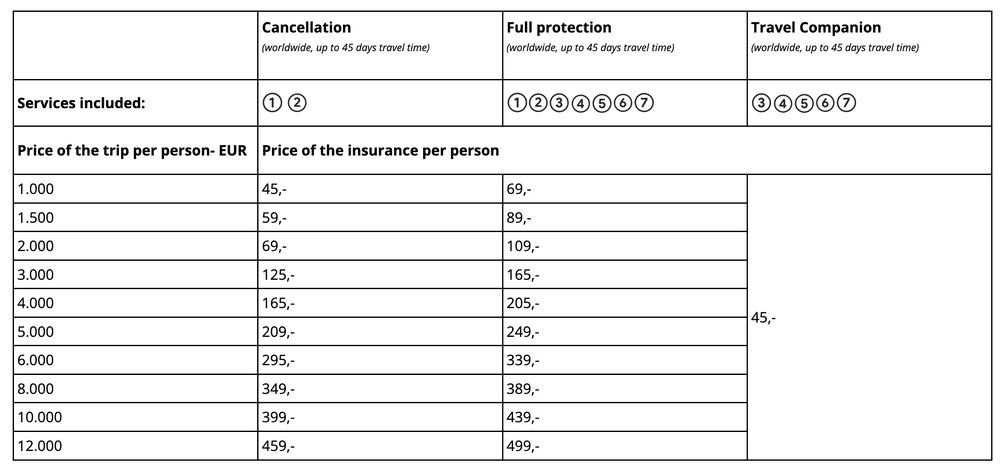Select circled number 4 under Full protection

[x=581, y=102]
